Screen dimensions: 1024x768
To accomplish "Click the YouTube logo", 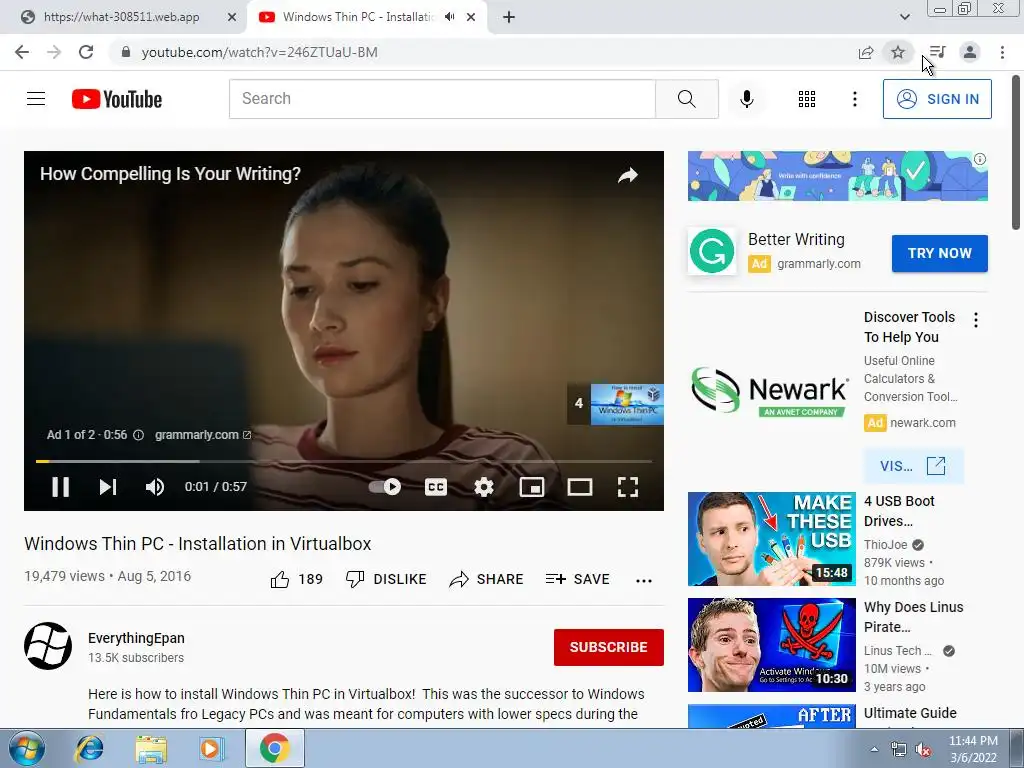I will click(x=117, y=99).
